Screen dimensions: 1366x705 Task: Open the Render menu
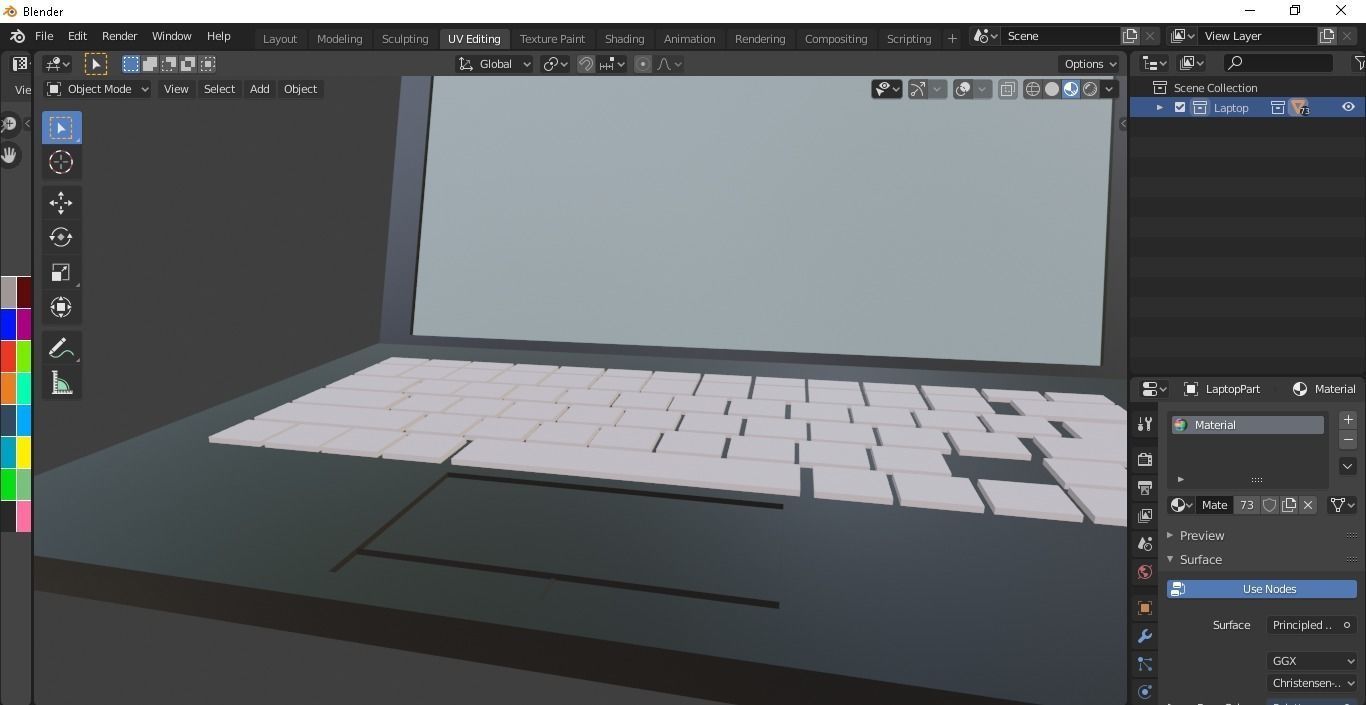pyautogui.click(x=119, y=36)
